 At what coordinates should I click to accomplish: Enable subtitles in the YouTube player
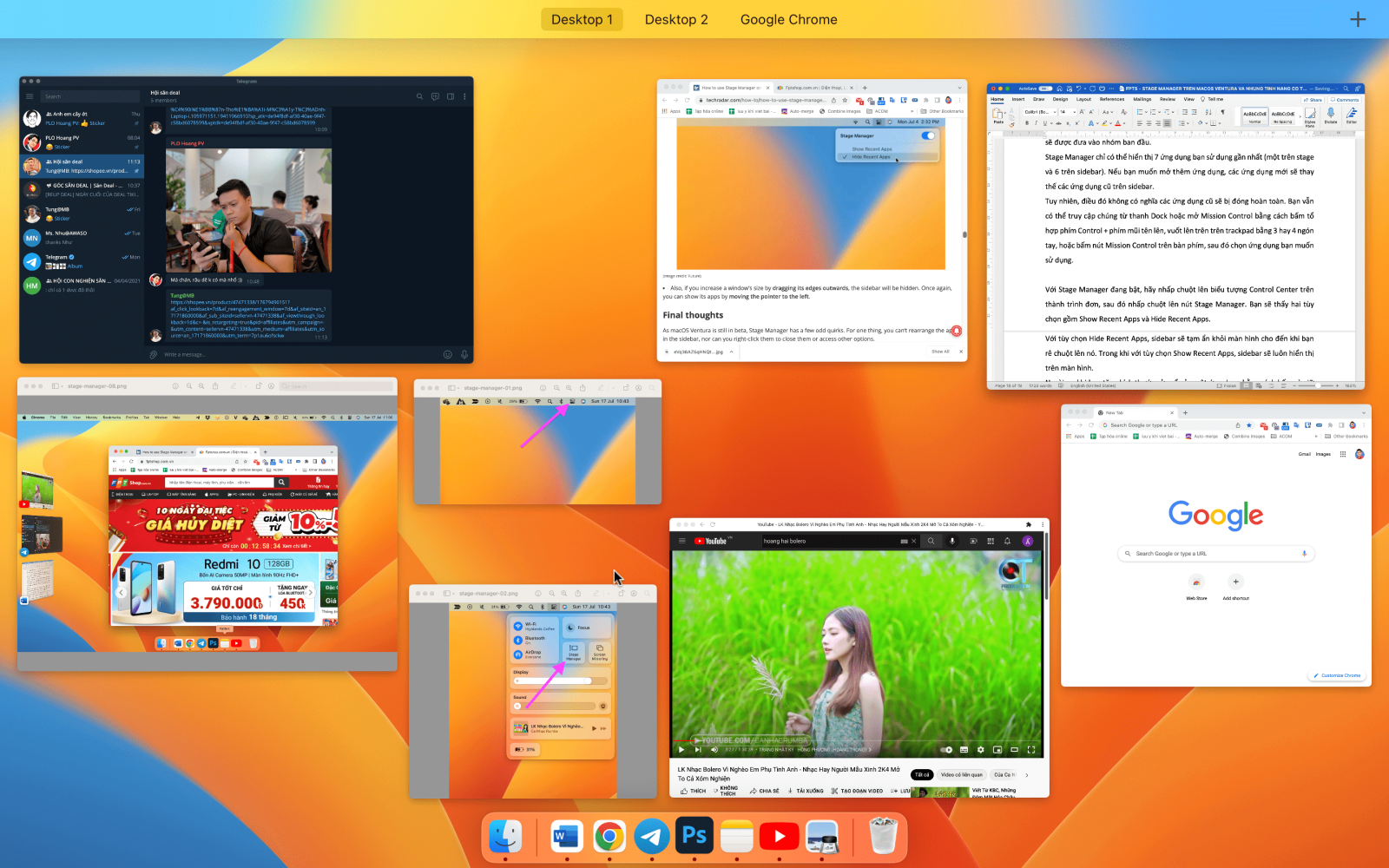(x=964, y=750)
